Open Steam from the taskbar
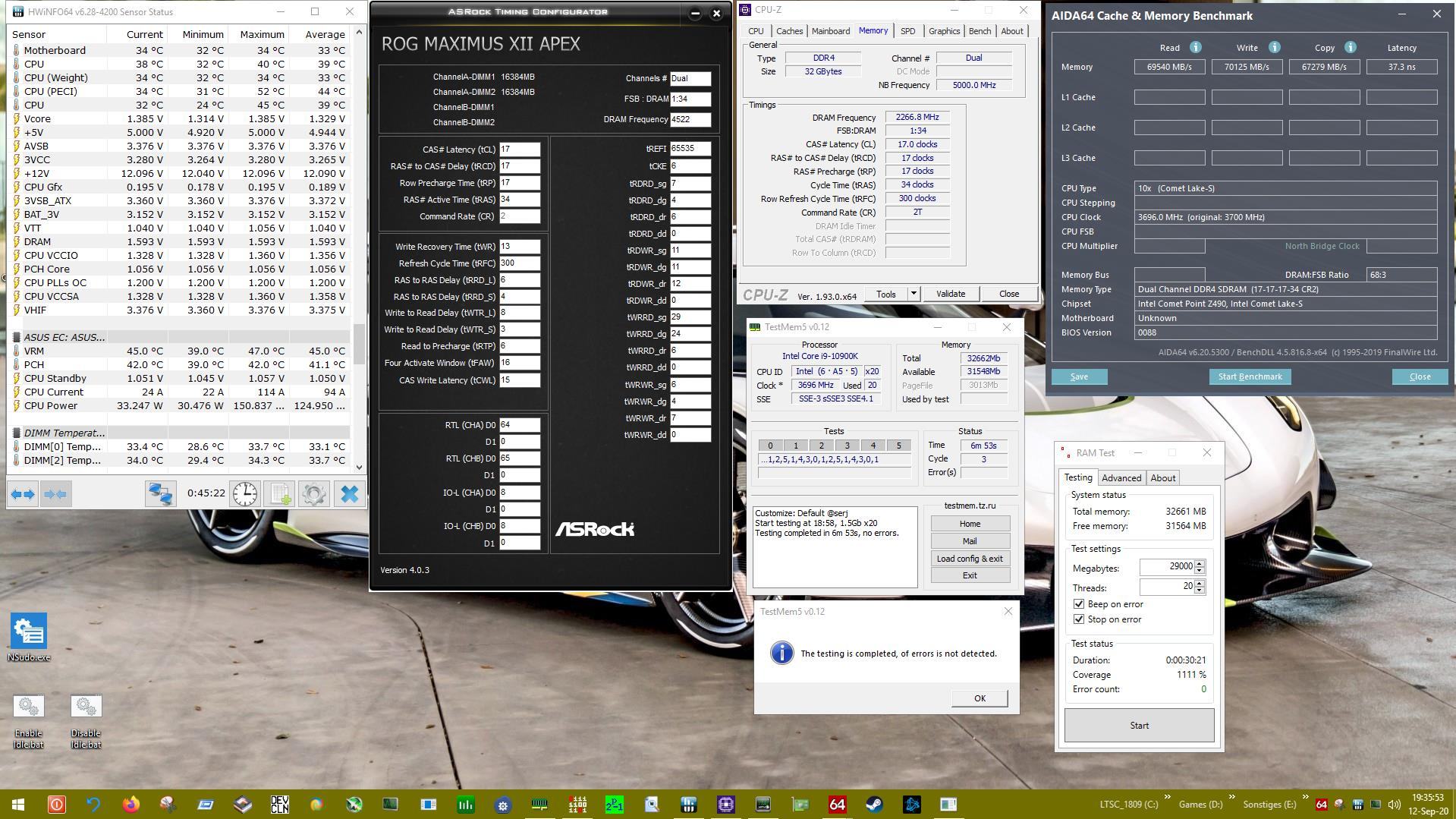Screen dimensions: 1456x819 click(874, 805)
